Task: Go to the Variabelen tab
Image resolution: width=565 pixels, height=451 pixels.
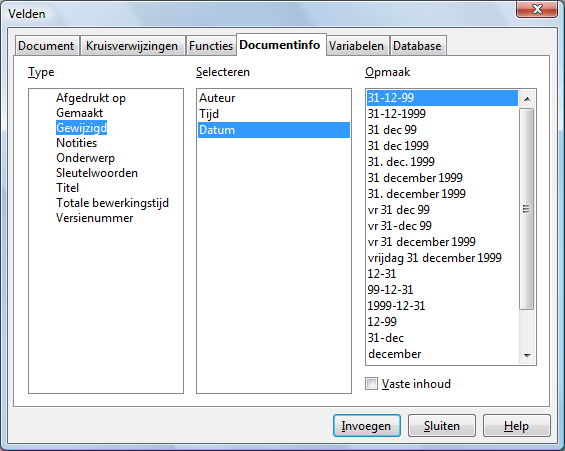Action: click(x=357, y=46)
